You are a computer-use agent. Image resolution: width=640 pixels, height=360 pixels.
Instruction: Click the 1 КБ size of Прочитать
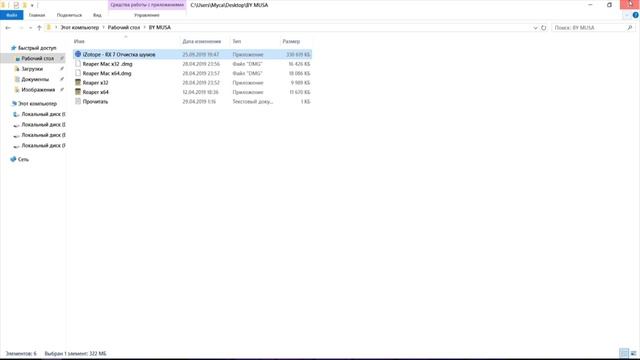305,101
